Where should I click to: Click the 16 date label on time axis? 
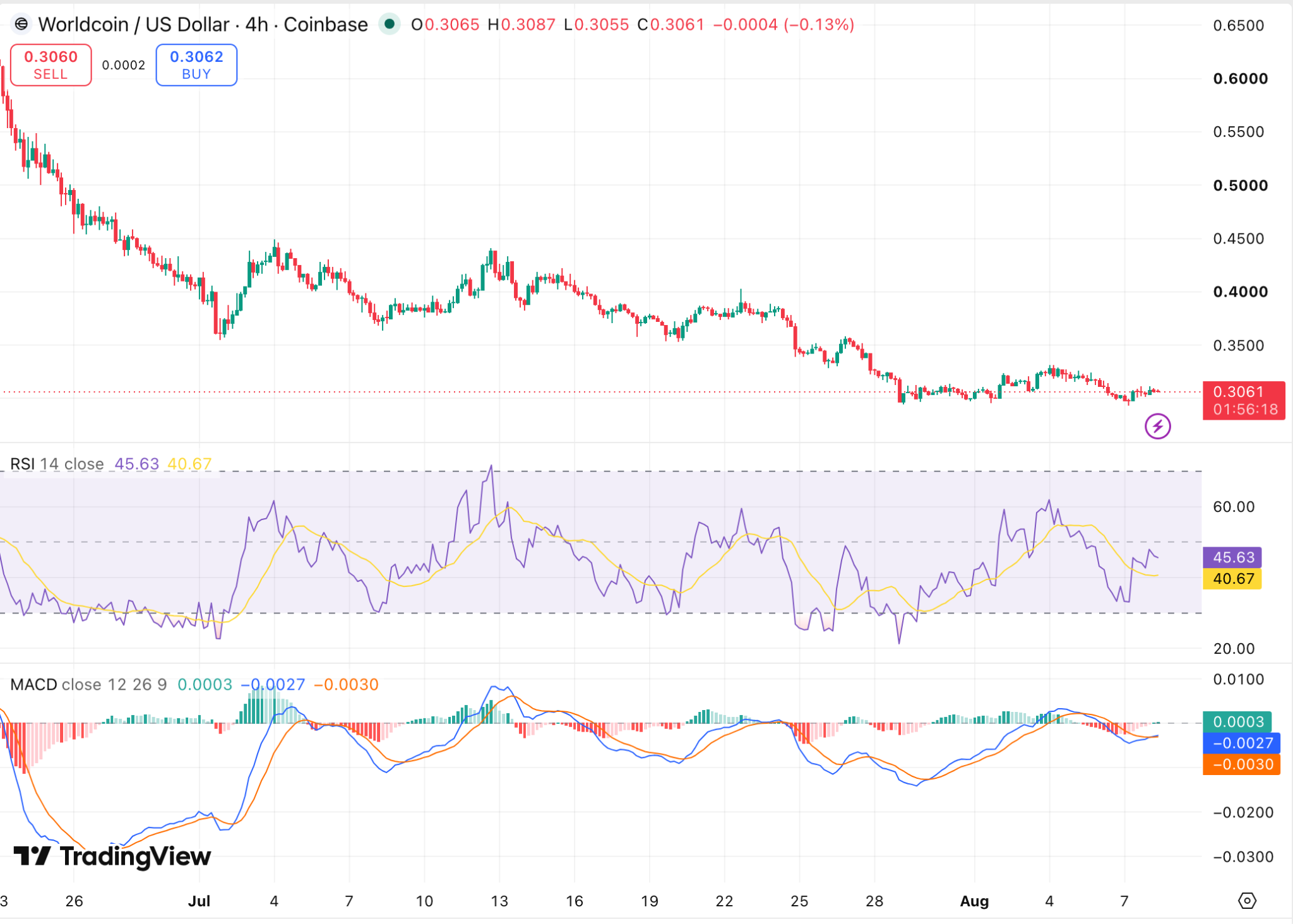(x=574, y=901)
